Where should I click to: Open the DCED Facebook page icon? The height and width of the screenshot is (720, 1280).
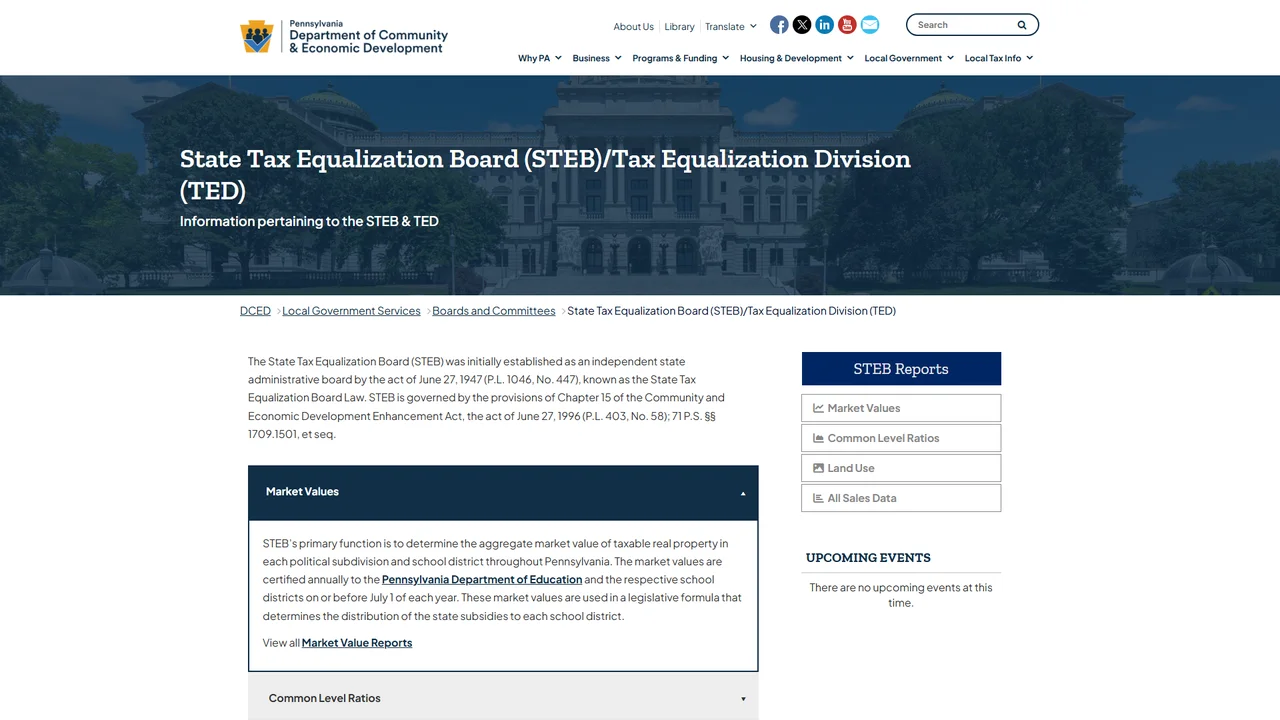(x=779, y=25)
